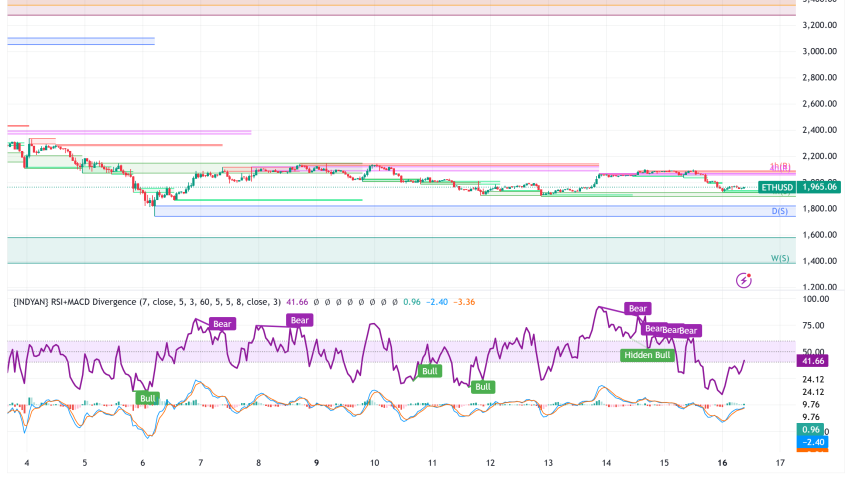The height and width of the screenshot is (485, 852).
Task: Click the date 16 on time axis
Action: [x=721, y=464]
